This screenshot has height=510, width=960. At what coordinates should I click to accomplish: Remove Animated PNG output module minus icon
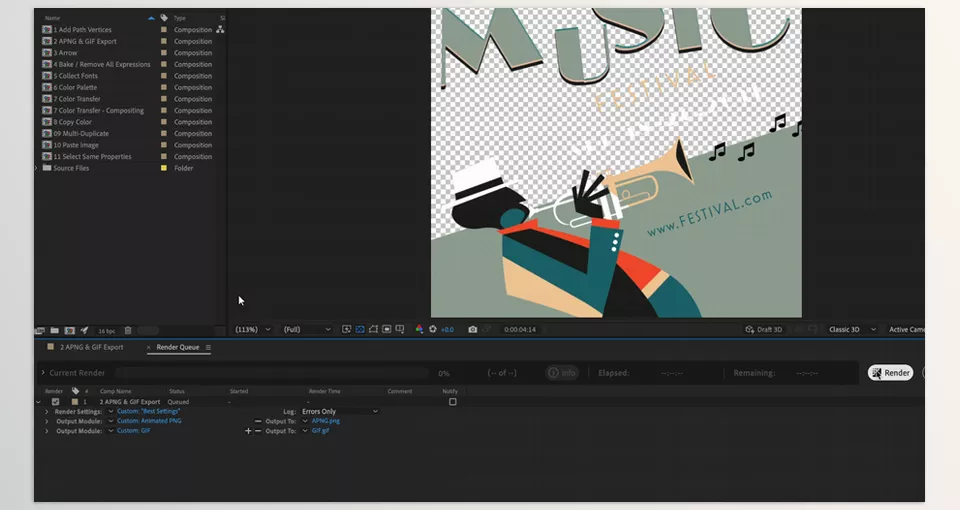[258, 421]
